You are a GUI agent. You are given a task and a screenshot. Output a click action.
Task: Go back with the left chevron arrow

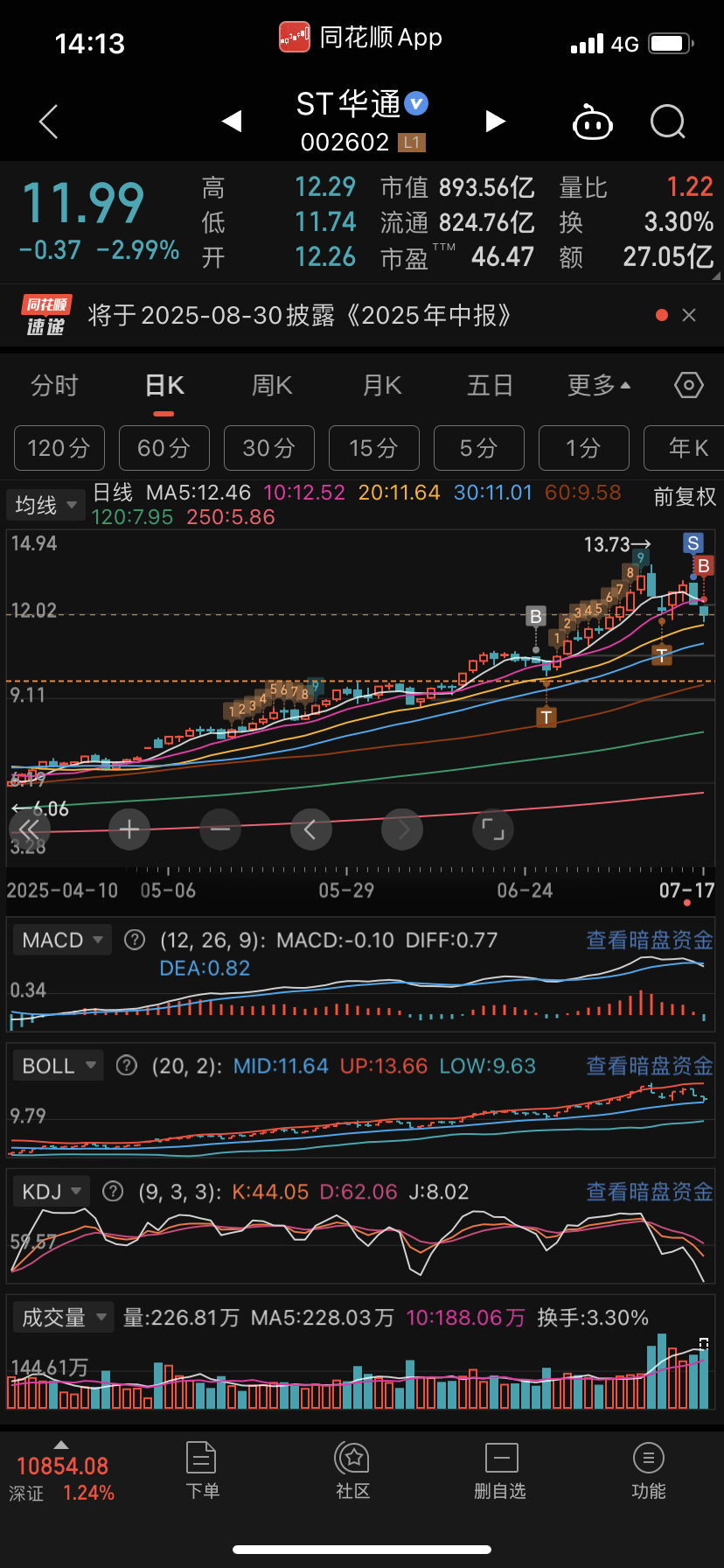[x=49, y=122]
